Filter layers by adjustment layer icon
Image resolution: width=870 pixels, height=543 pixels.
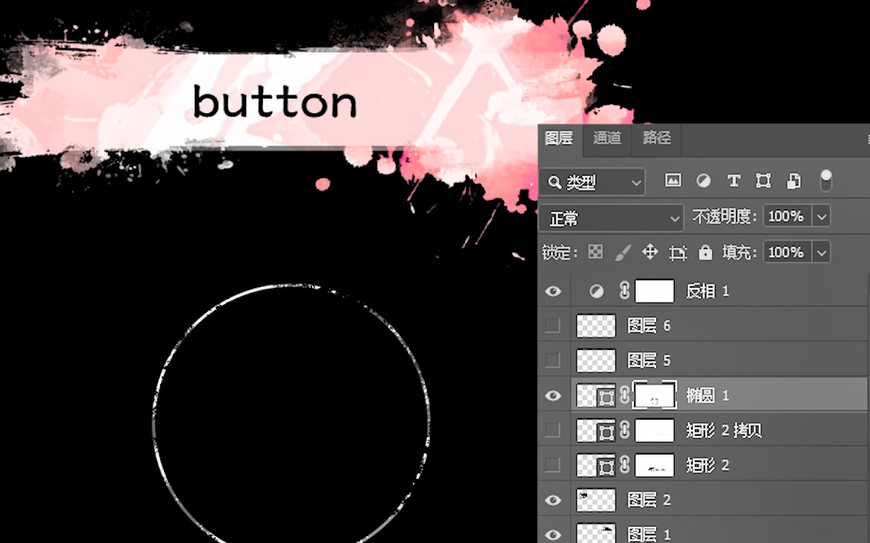(x=704, y=181)
